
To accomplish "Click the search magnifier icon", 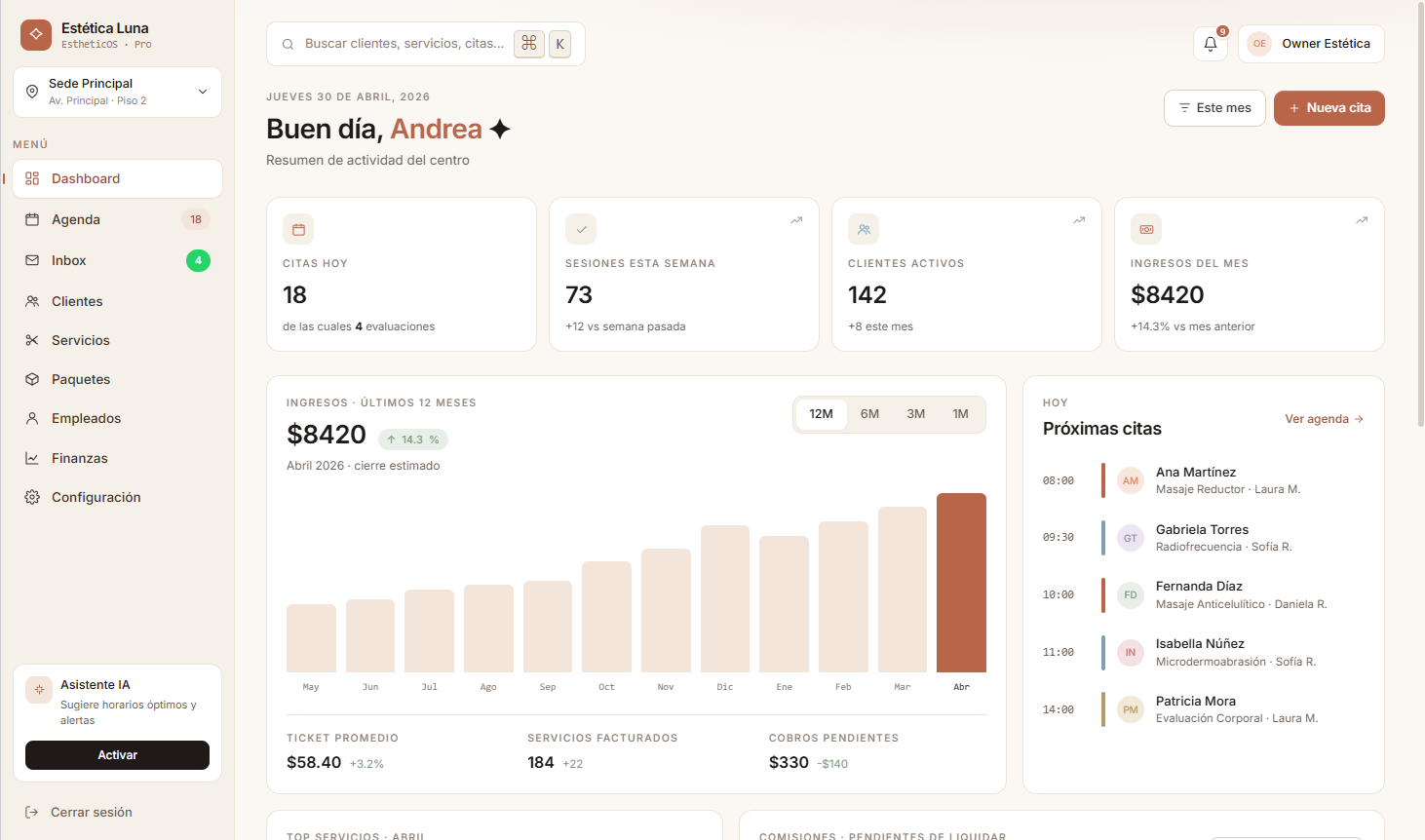I will tap(289, 44).
